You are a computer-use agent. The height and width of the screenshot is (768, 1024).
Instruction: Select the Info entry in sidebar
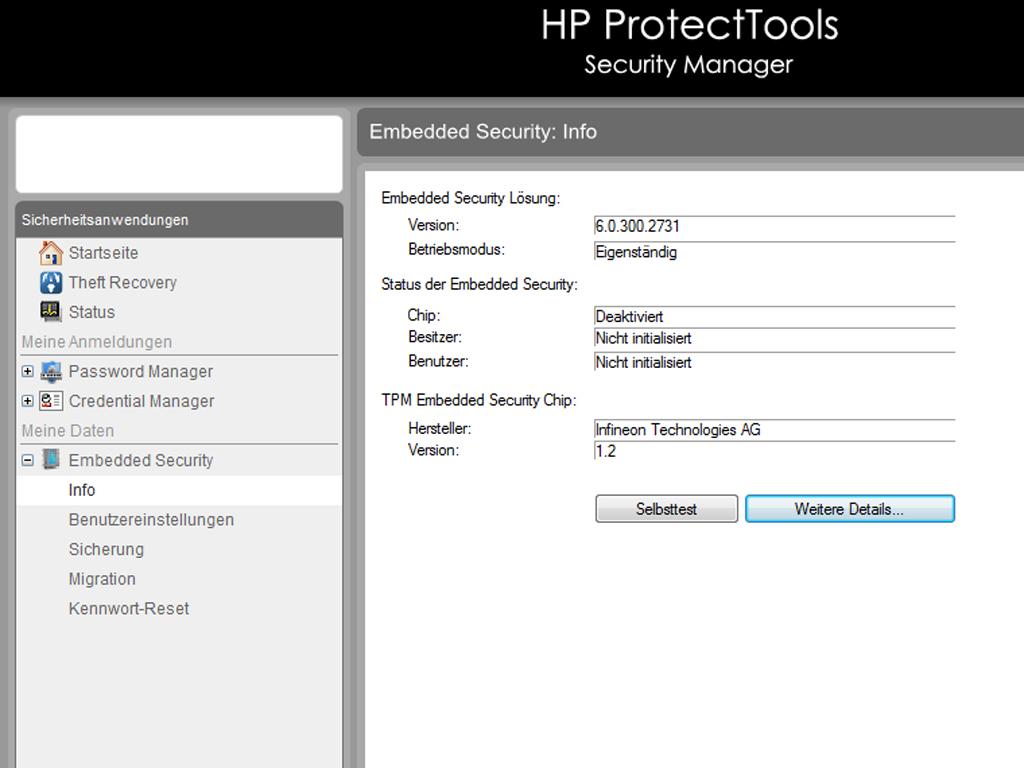click(x=82, y=490)
